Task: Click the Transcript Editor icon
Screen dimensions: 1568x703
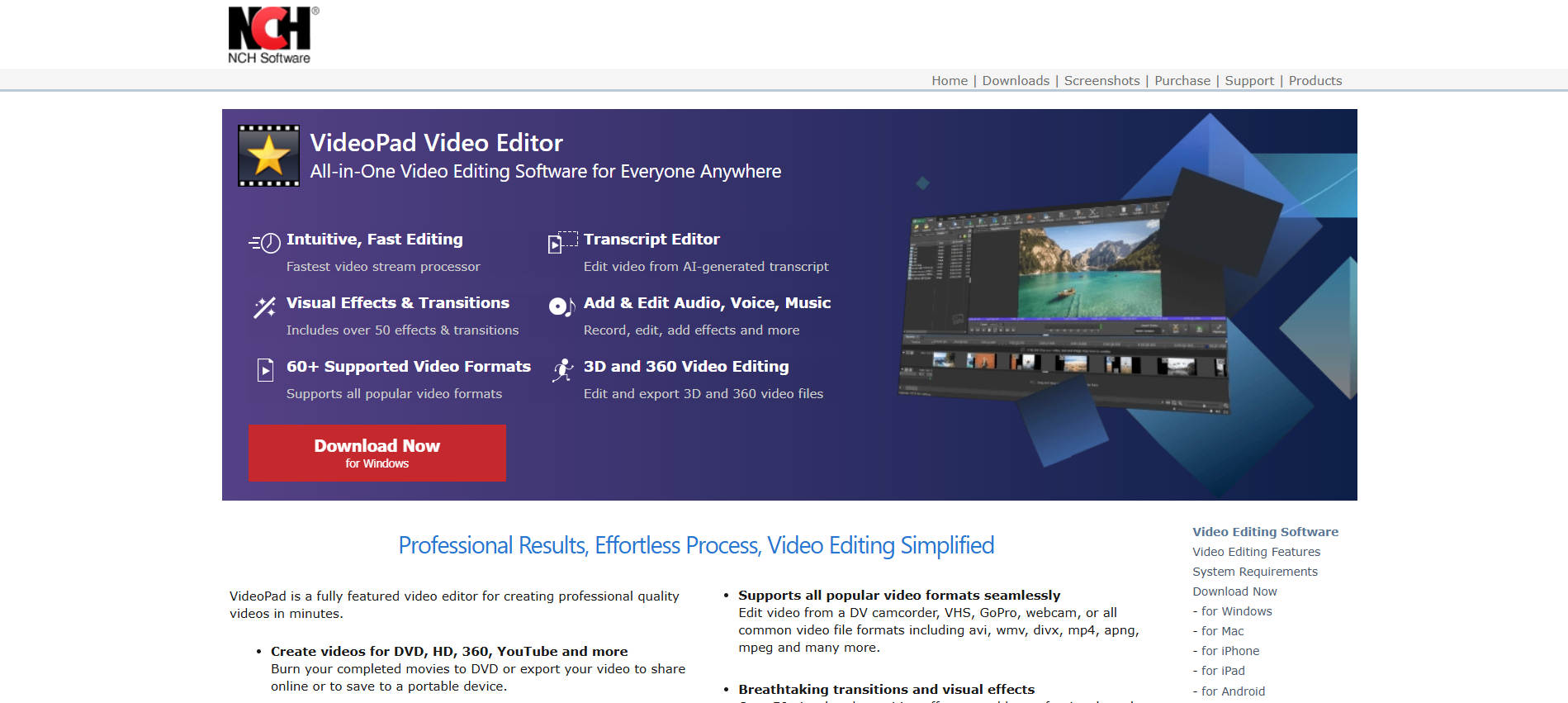Action: (x=562, y=242)
